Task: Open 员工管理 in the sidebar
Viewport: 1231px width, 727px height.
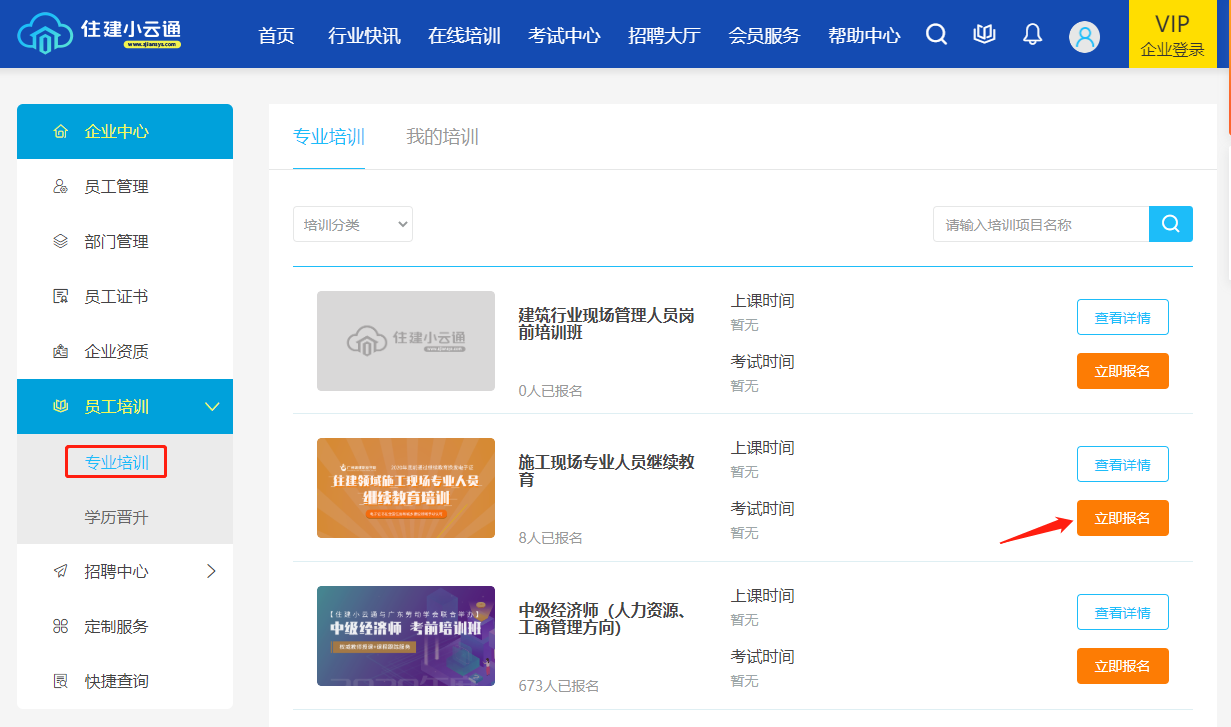Action: pyautogui.click(x=116, y=187)
